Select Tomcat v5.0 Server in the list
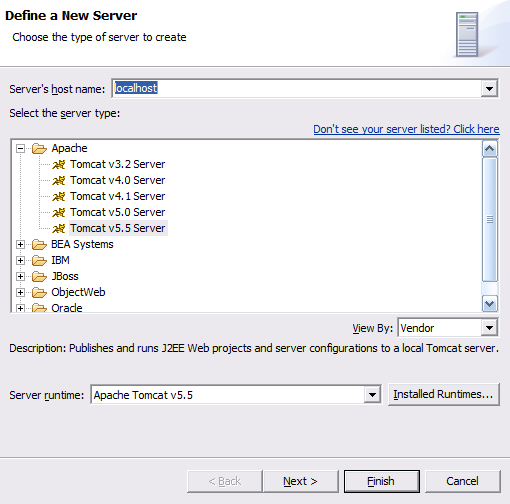The image size is (510, 504). point(117,212)
